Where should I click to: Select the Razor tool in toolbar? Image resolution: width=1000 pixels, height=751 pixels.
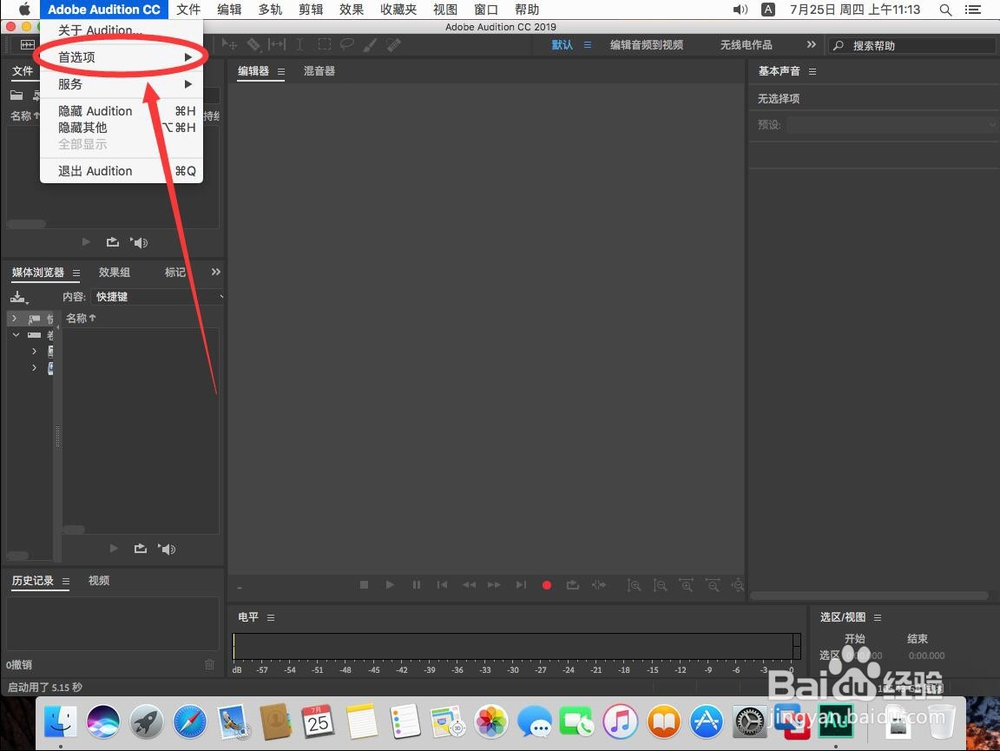click(254, 44)
